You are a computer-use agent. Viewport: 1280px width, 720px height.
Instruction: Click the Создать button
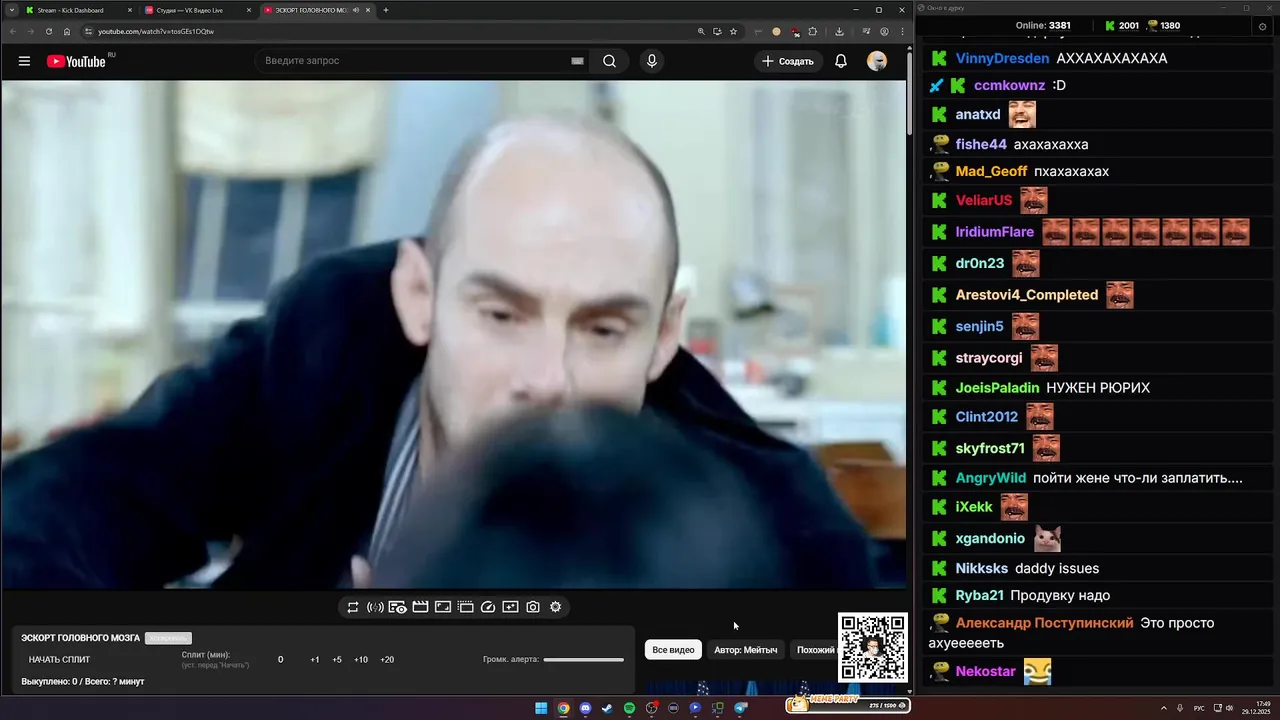click(788, 61)
